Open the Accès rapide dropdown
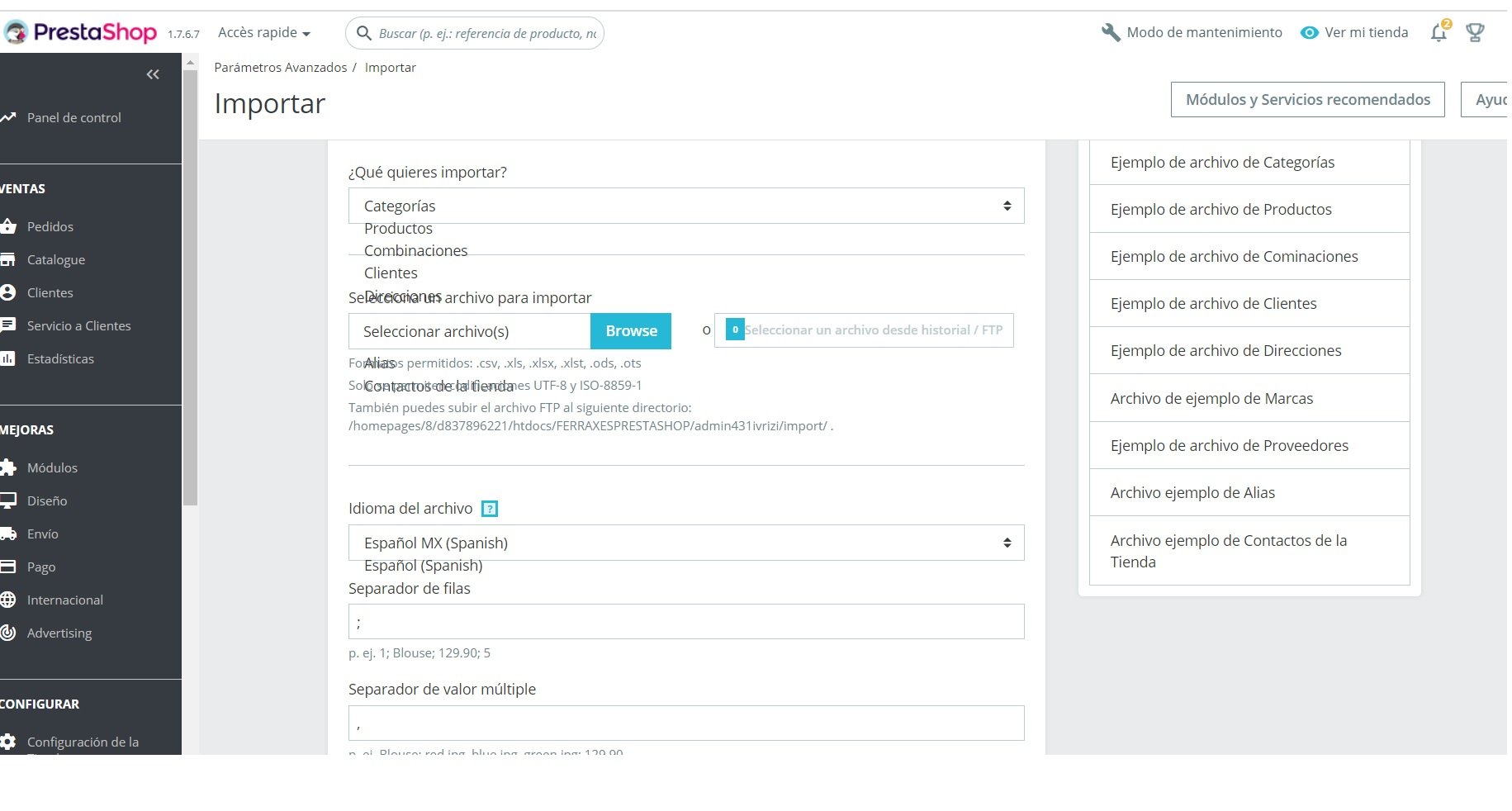Image resolution: width=1512 pixels, height=811 pixels. [264, 33]
